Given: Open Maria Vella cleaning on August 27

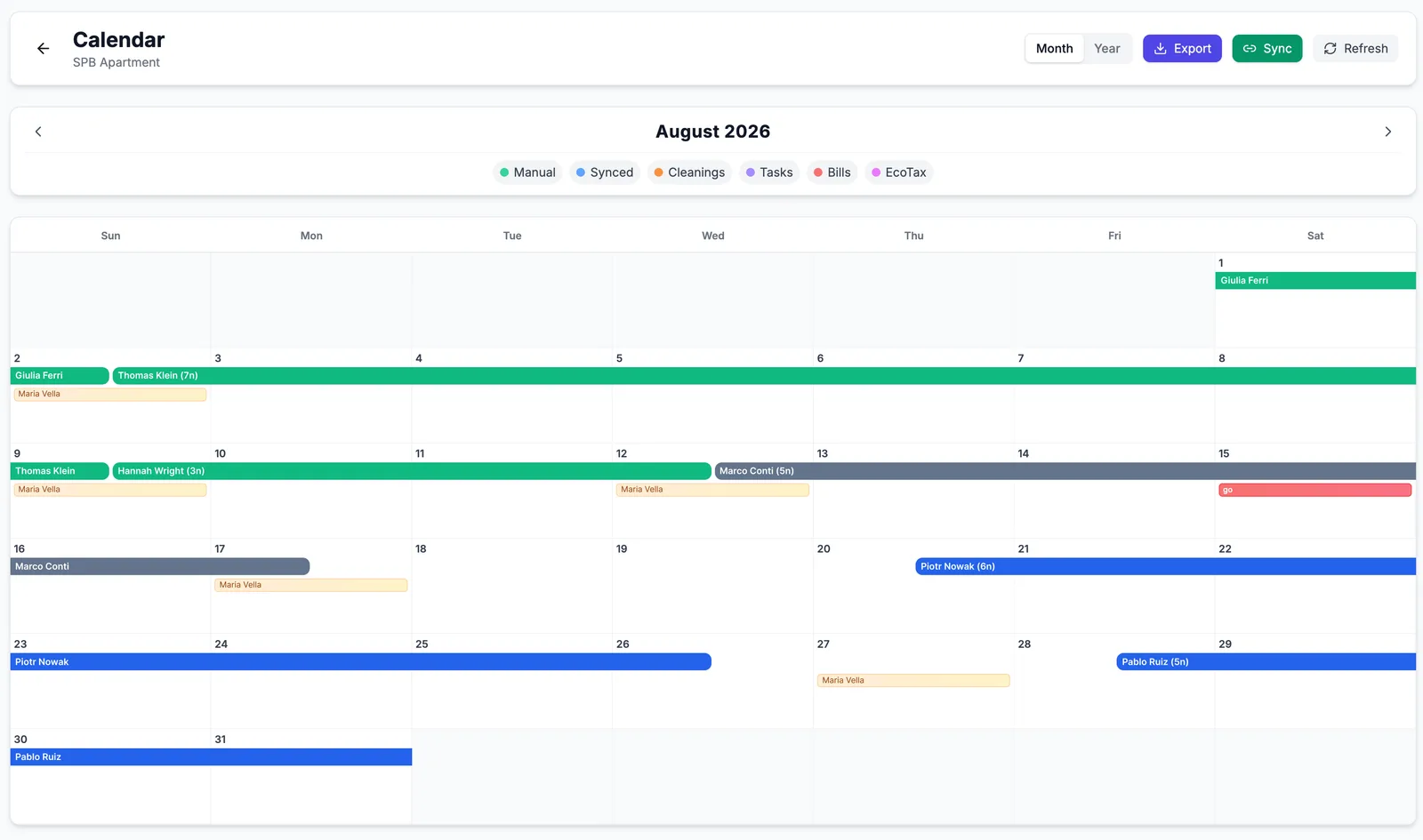Looking at the screenshot, I should click(913, 681).
